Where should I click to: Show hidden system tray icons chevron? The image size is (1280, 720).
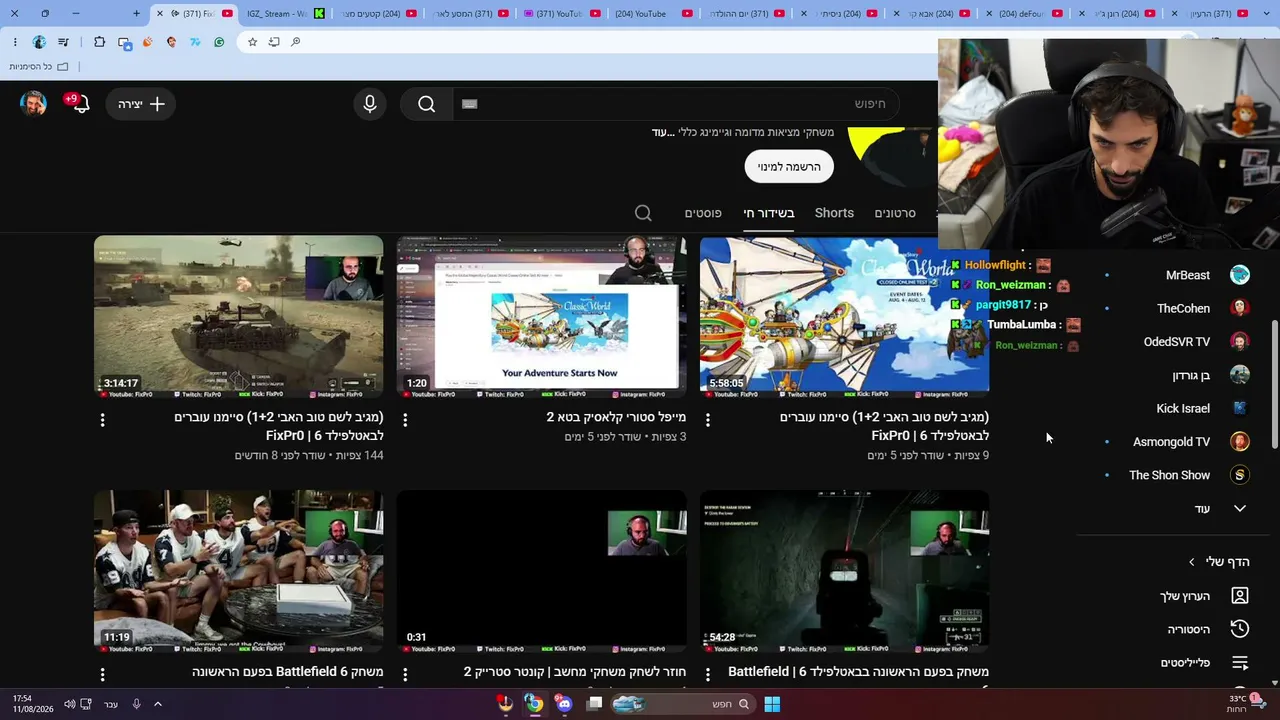pyautogui.click(x=157, y=704)
